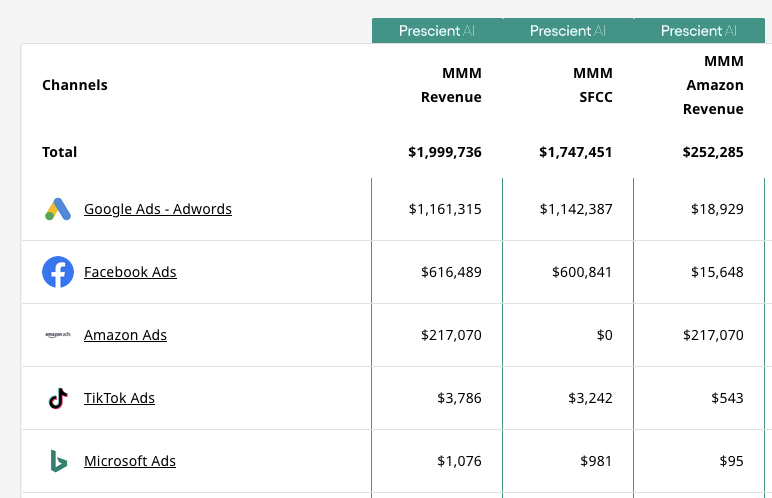Click the TikTok logo icon
Image resolution: width=772 pixels, height=498 pixels.
coord(58,398)
